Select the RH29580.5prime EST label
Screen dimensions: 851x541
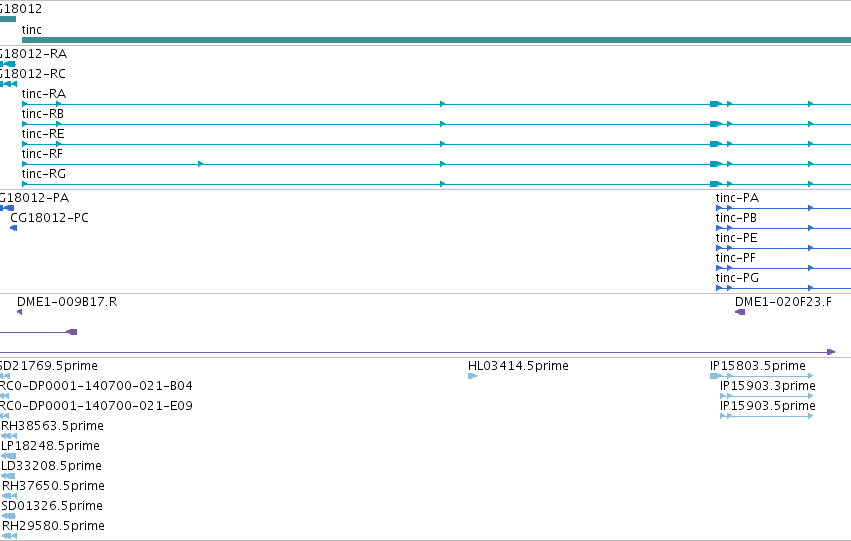[x=53, y=527]
